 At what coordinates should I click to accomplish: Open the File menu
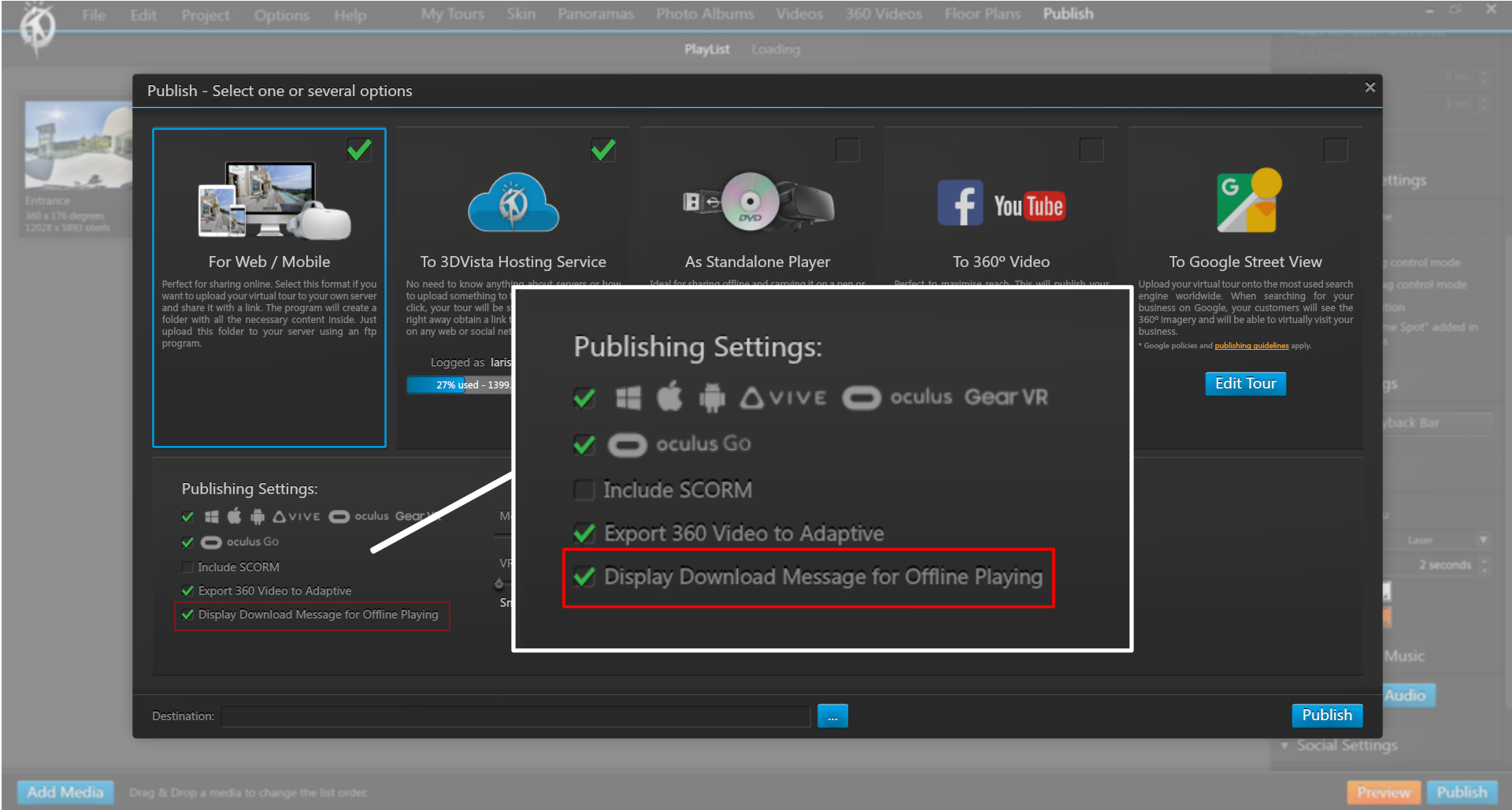point(94,15)
